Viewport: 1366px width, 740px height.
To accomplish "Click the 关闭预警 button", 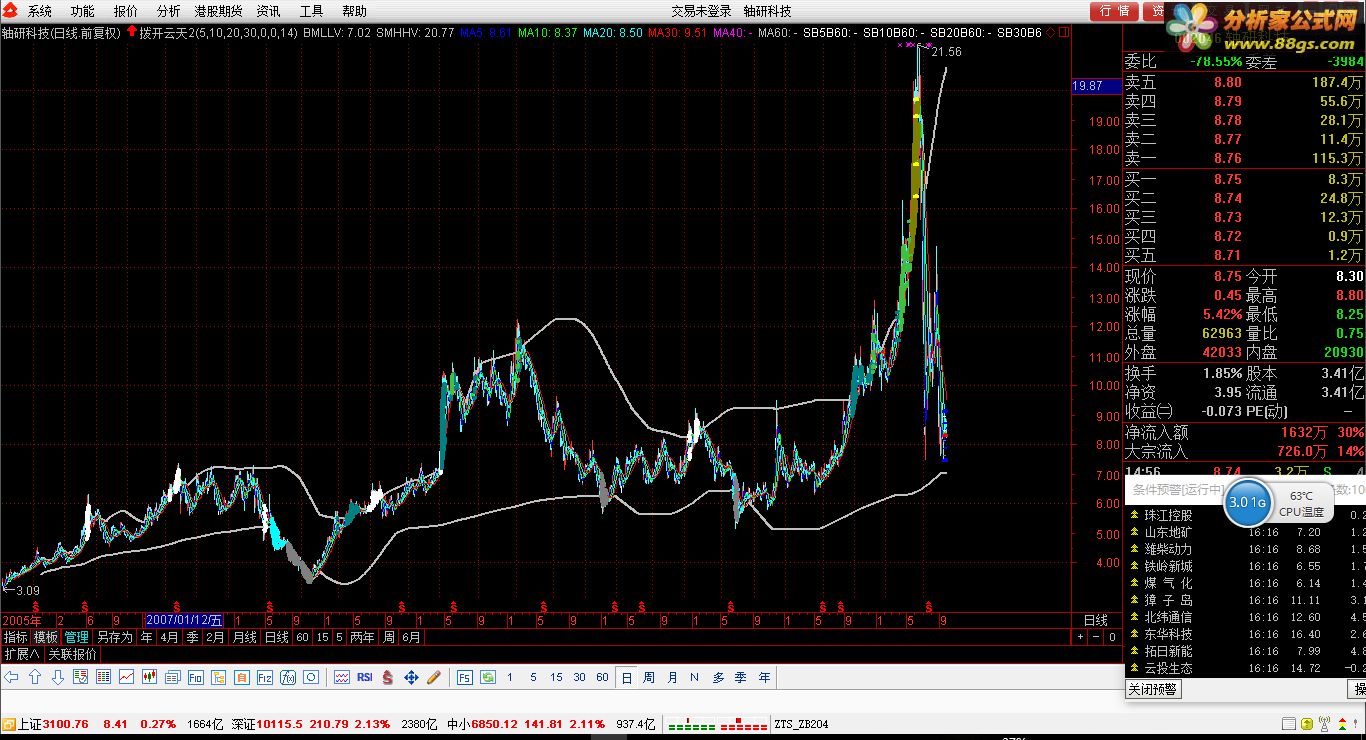I will coord(1153,689).
